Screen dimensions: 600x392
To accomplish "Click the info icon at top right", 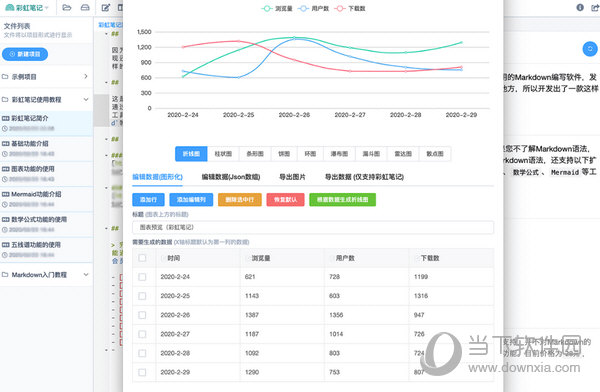I will (x=580, y=7).
